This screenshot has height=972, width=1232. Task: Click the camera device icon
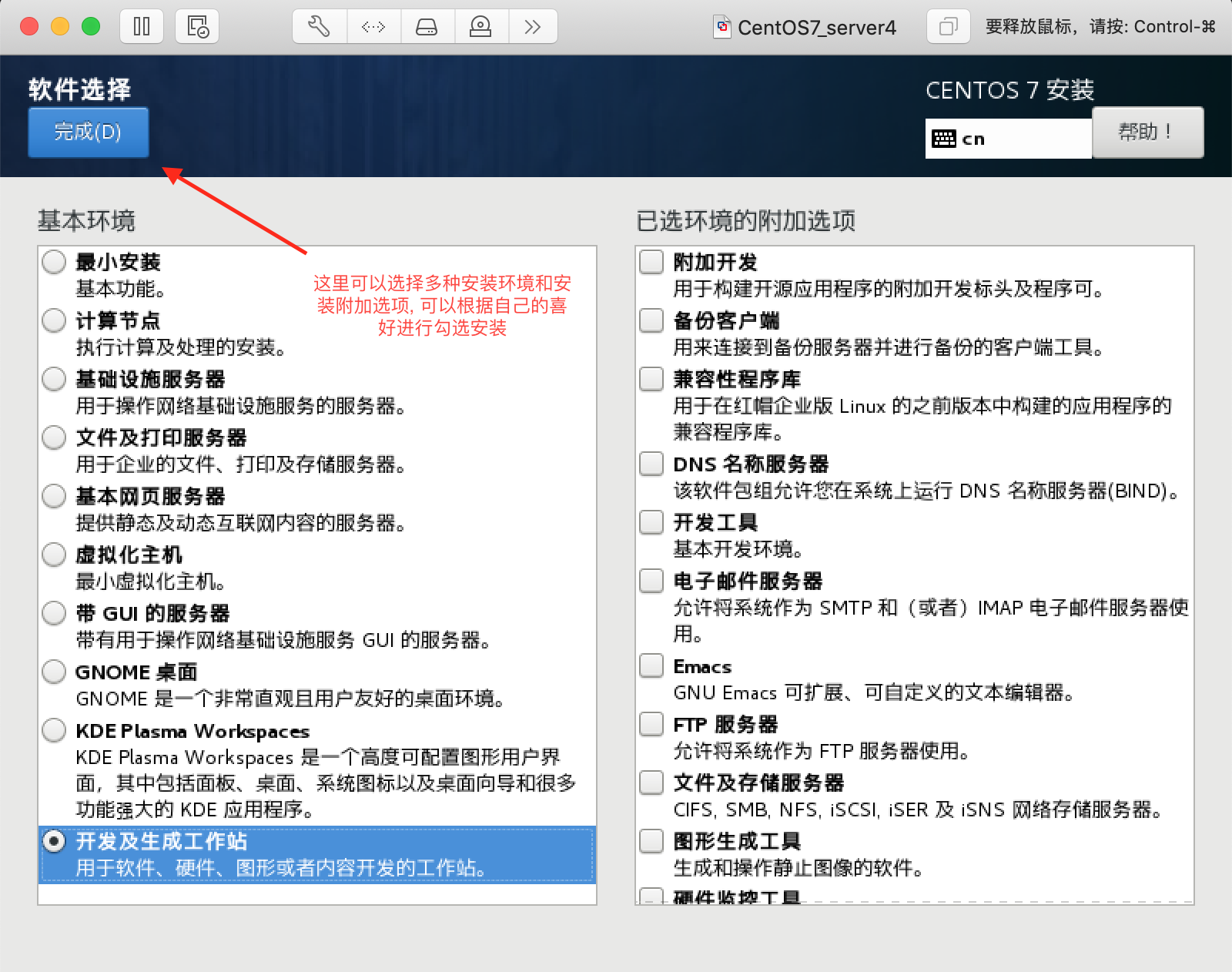pyautogui.click(x=480, y=27)
